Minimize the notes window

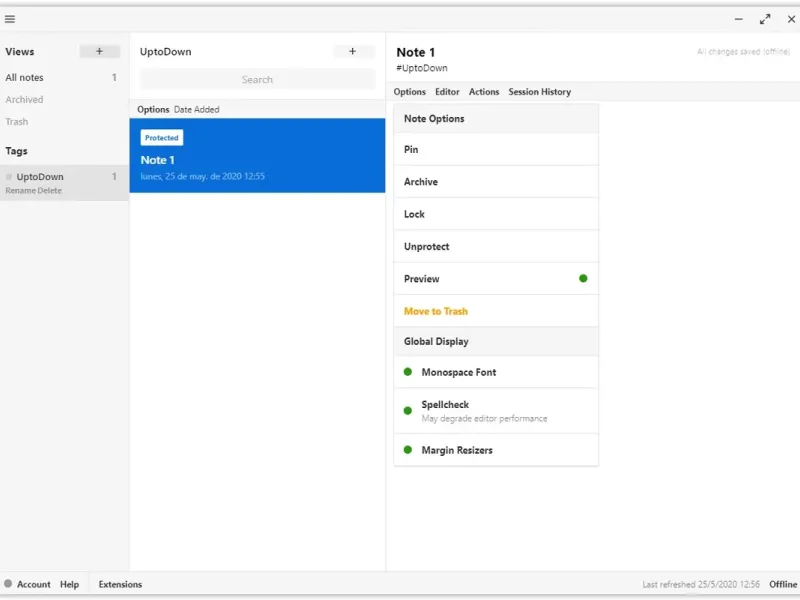pyautogui.click(x=738, y=19)
